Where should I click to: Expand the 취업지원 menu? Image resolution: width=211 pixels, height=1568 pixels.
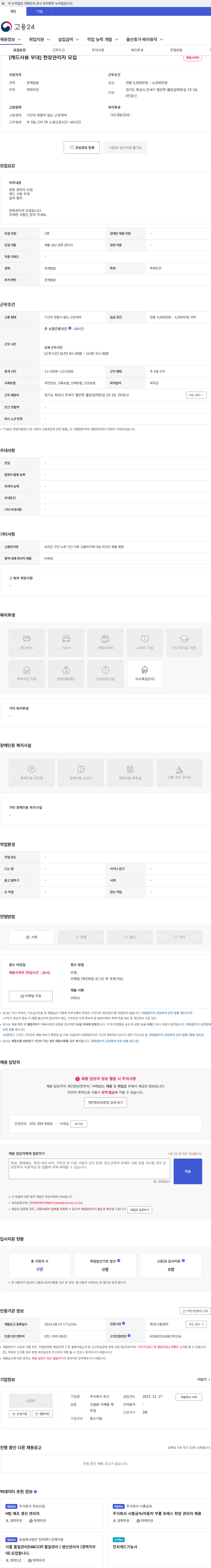tap(39, 39)
